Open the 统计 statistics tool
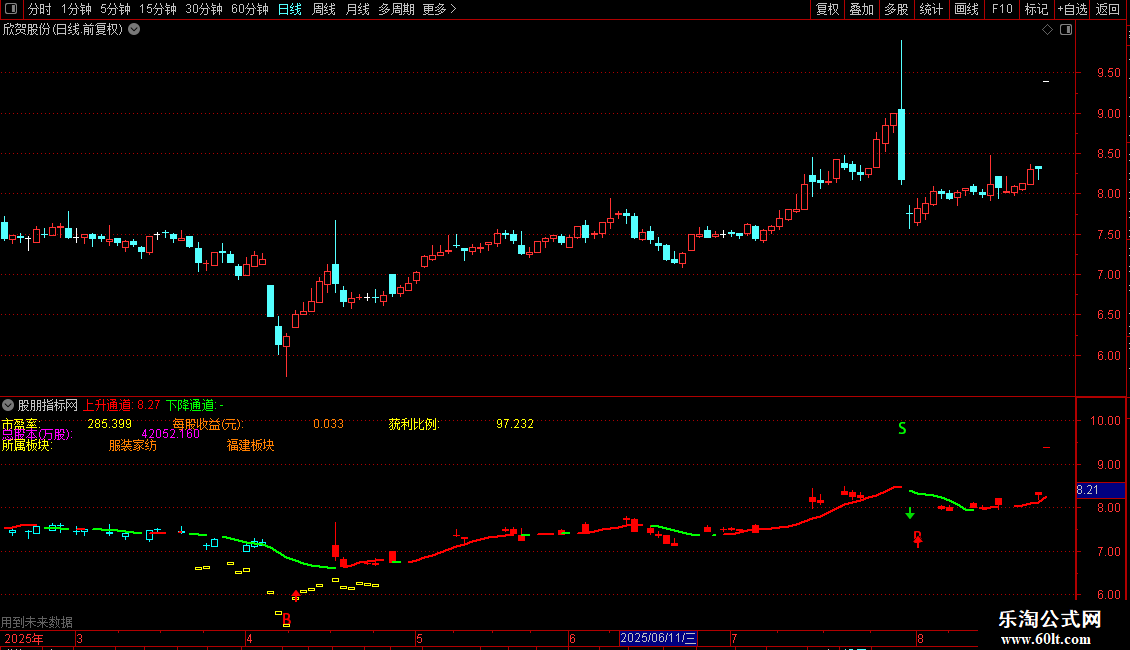This screenshot has height=650, width=1130. click(930, 9)
